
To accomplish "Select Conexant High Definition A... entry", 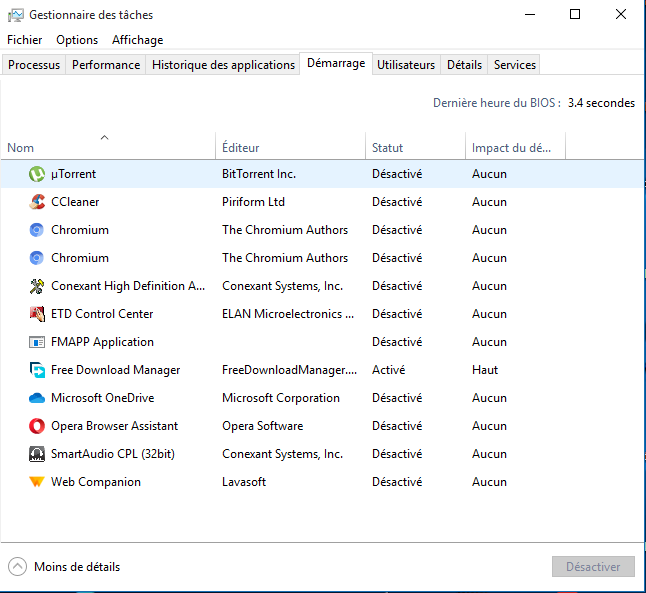I will click(128, 286).
